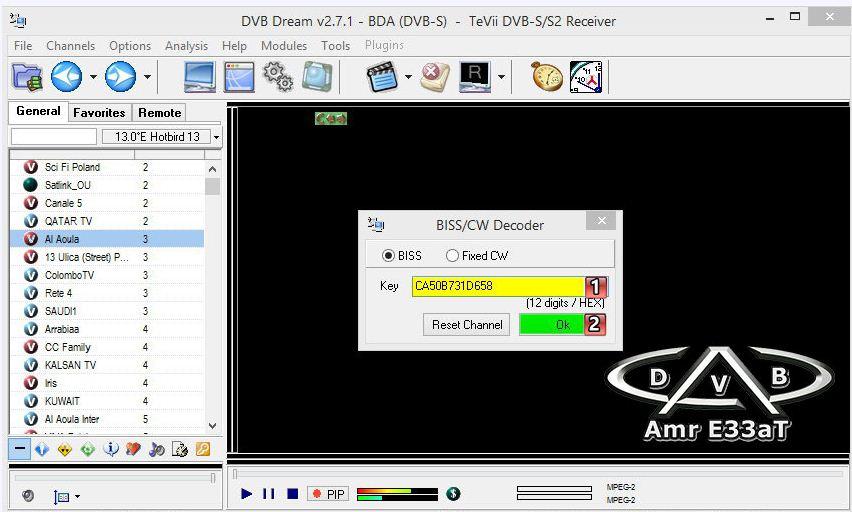
Task: Click the volume slider handle
Action: (x=213, y=478)
